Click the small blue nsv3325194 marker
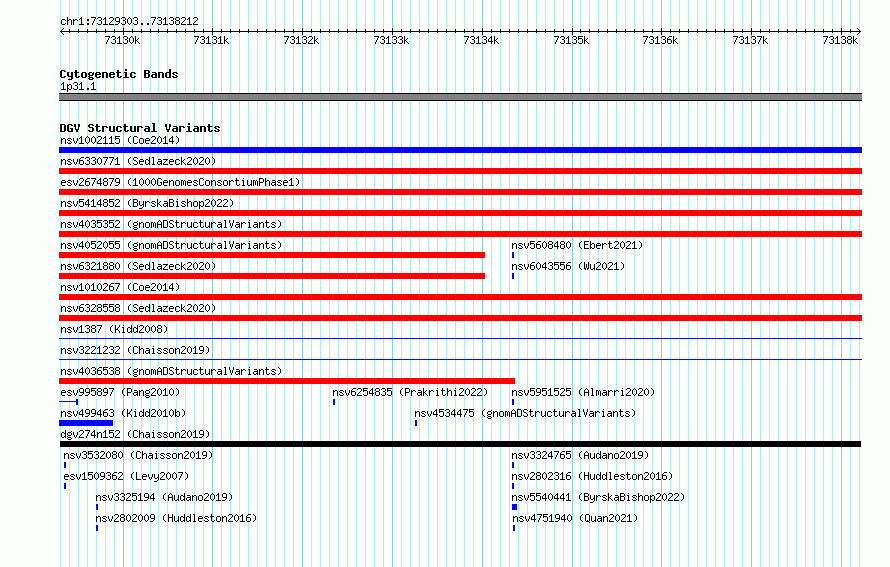 click(97, 507)
